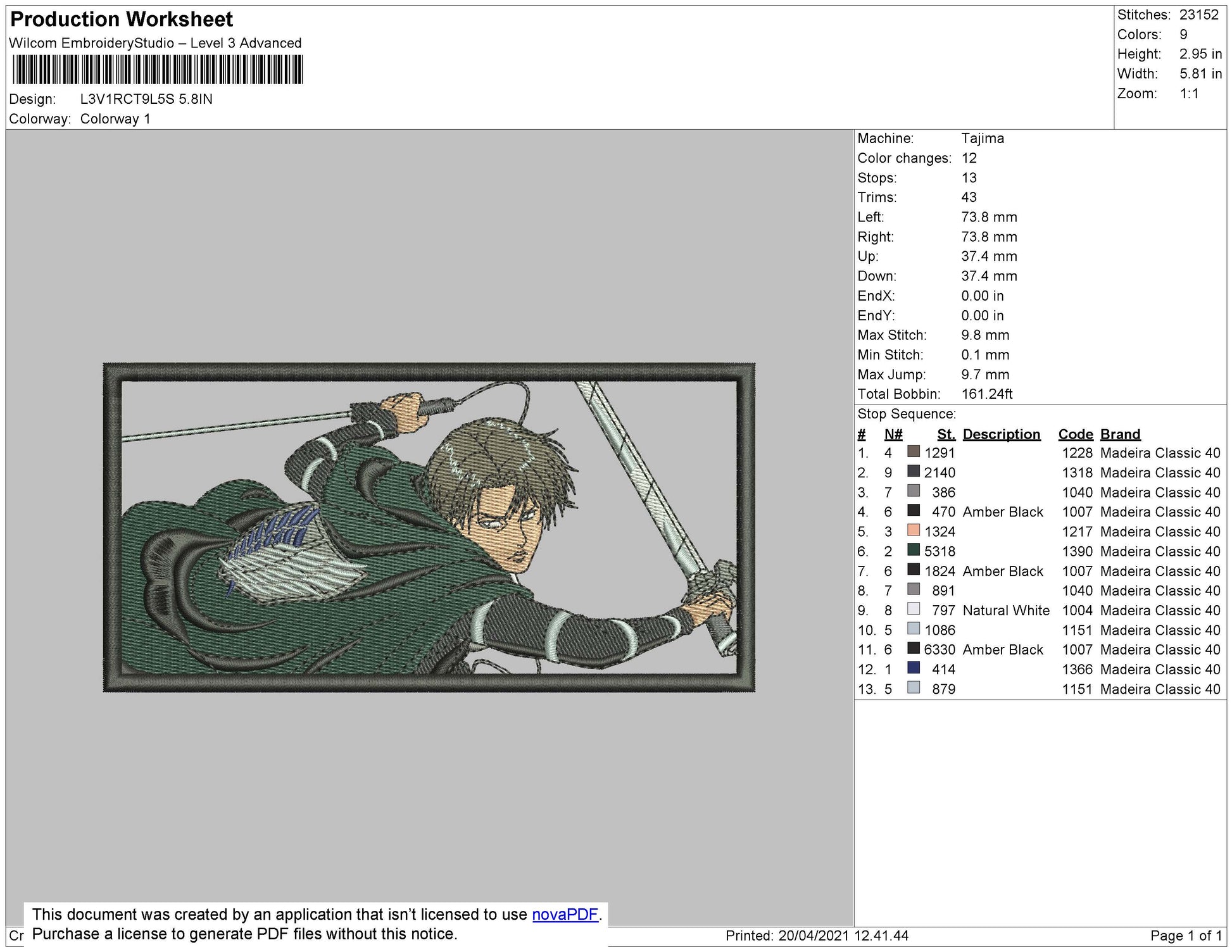Click the navy blue swatch in stop 12
The image size is (1232, 952).
[x=913, y=668]
